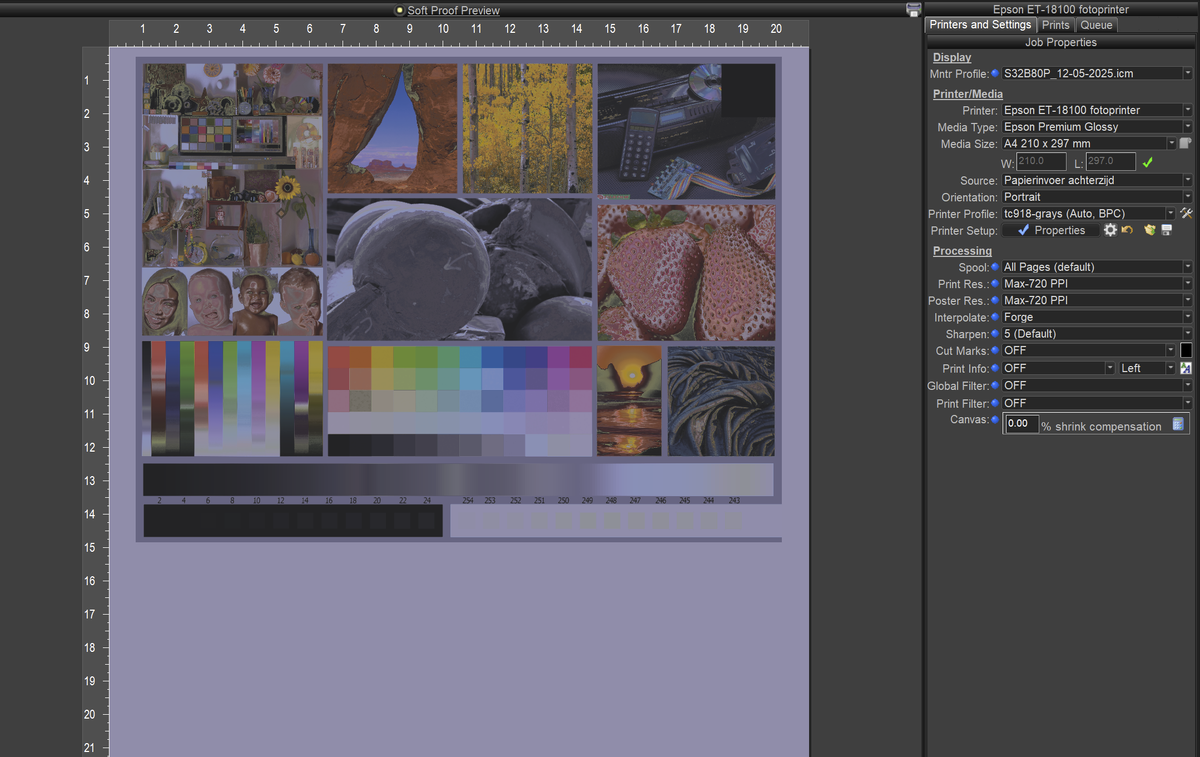This screenshot has height=757, width=1200.
Task: Click the blue dot beside Canvas
Action: tap(995, 420)
